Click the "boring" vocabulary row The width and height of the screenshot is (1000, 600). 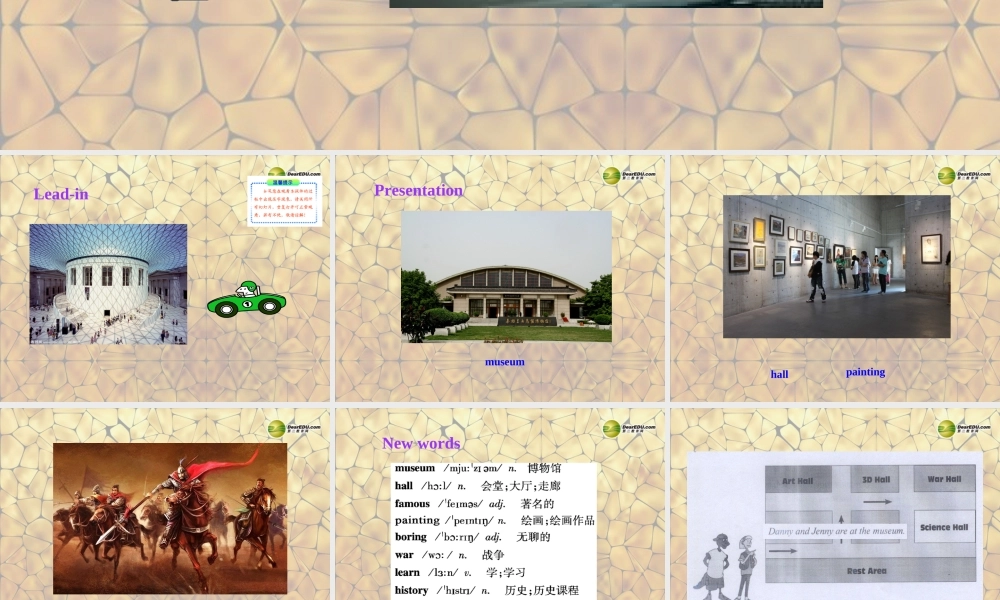point(473,537)
